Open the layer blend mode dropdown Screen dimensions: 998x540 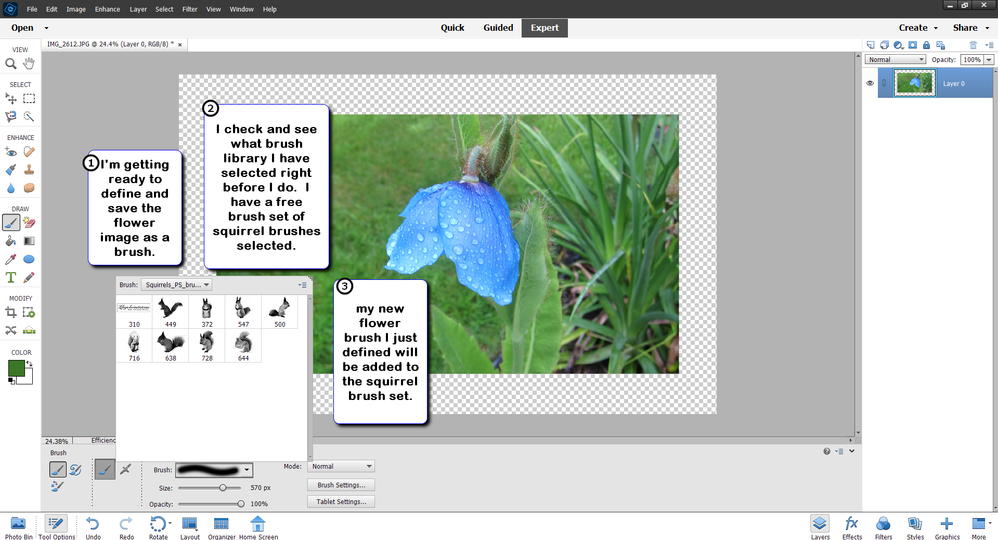[895, 59]
